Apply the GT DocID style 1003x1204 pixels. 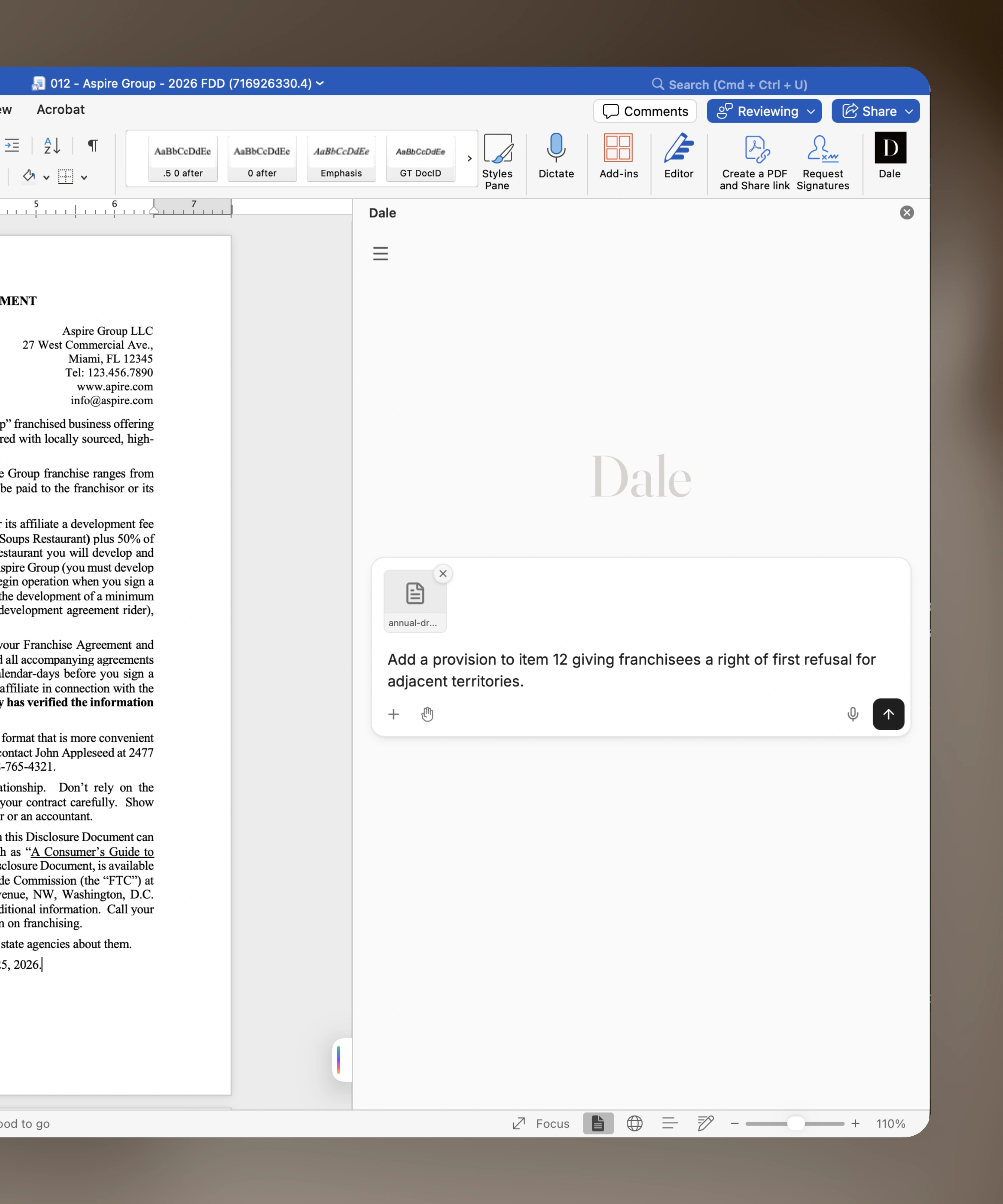(420, 159)
